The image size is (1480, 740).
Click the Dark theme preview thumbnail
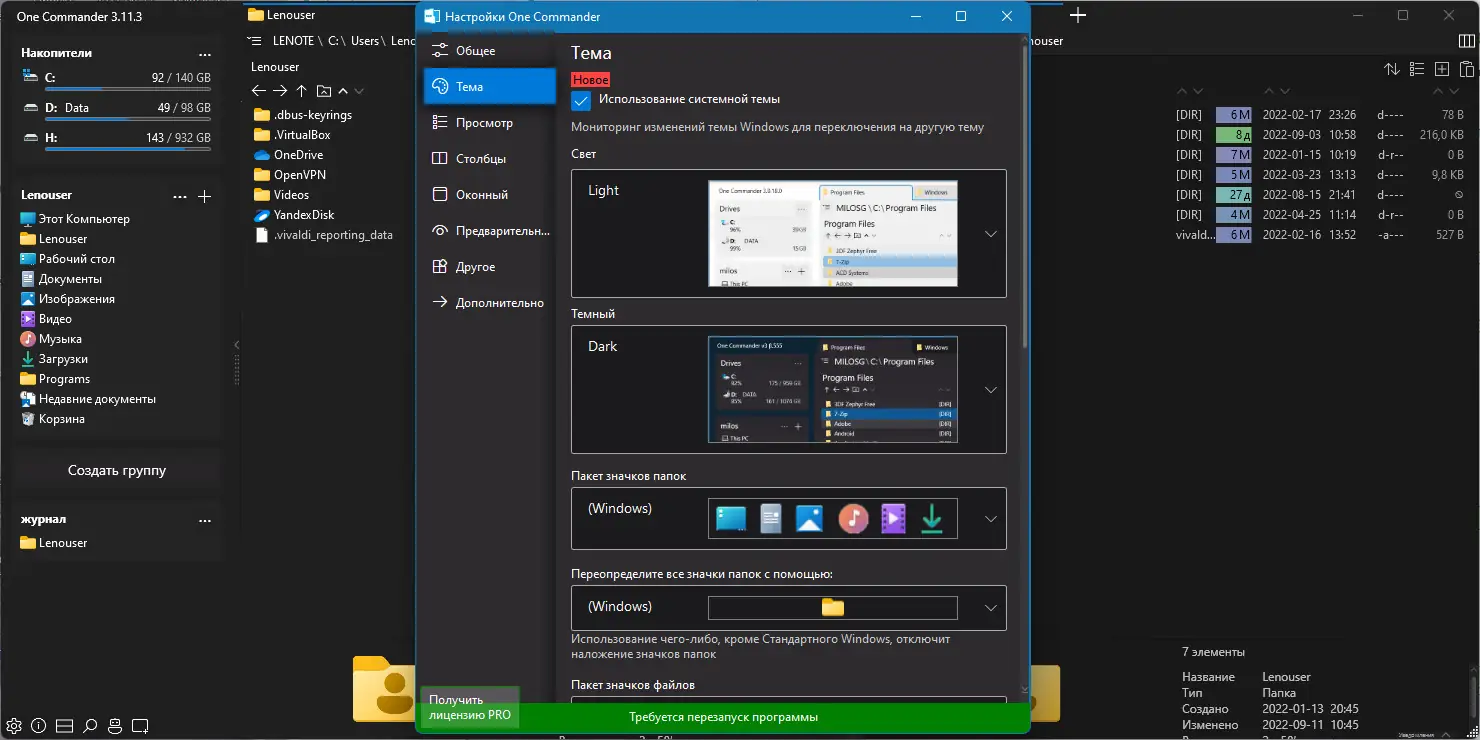[x=833, y=390]
